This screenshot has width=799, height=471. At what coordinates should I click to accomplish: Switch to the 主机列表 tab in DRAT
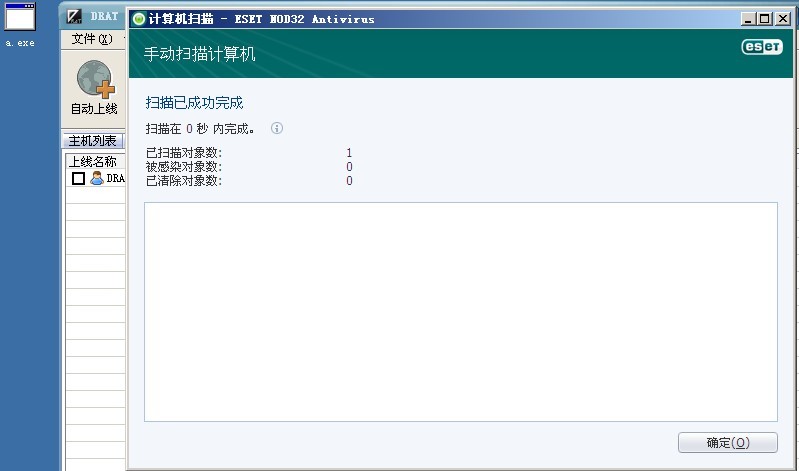92,140
